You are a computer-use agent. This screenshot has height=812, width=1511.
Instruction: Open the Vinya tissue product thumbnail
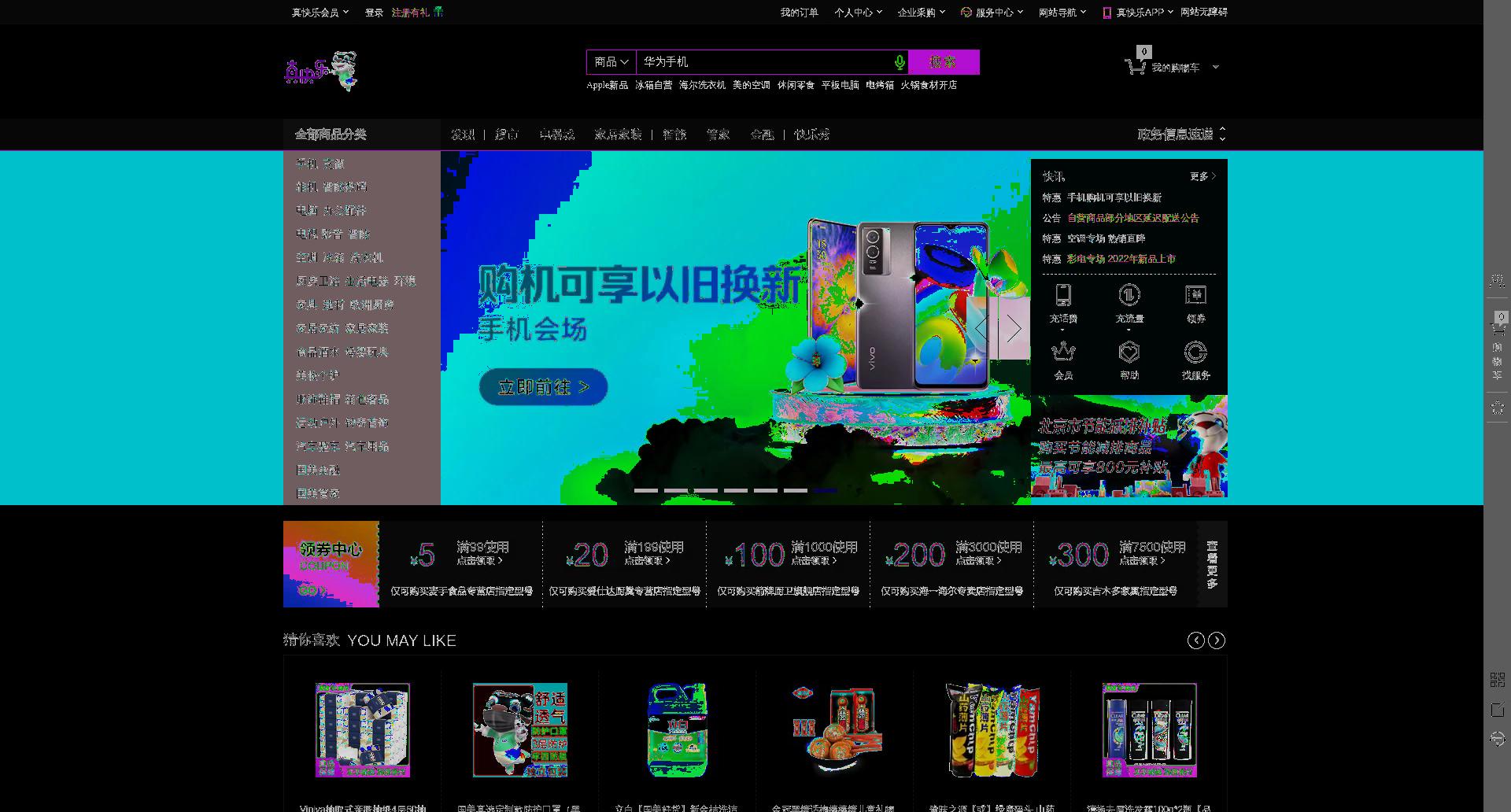click(363, 730)
